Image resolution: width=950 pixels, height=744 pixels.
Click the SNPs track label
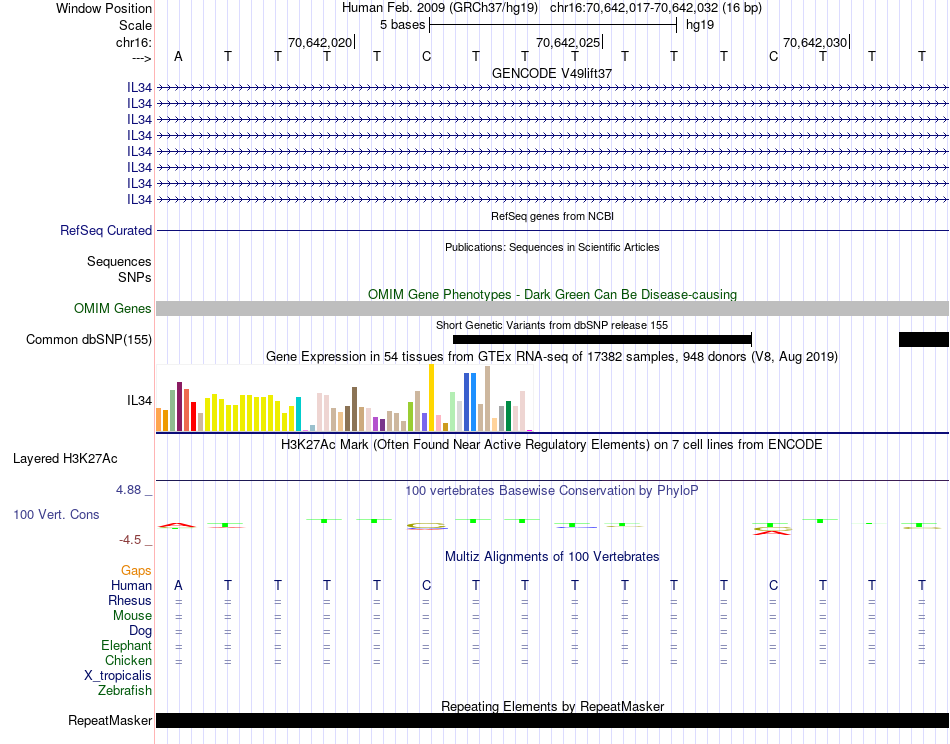tap(135, 277)
